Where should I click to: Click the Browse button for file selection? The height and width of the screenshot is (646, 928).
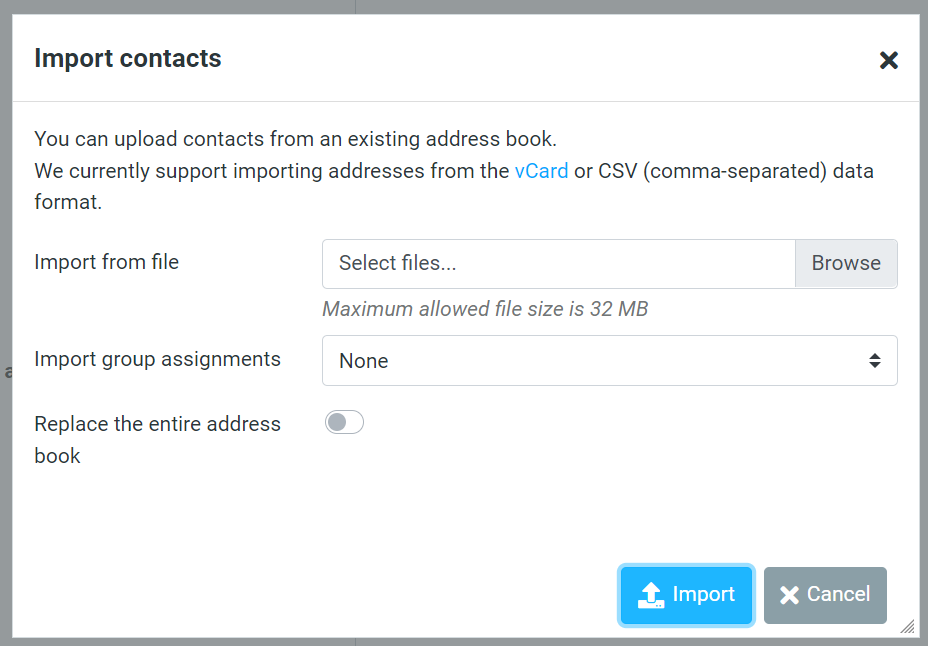846,263
